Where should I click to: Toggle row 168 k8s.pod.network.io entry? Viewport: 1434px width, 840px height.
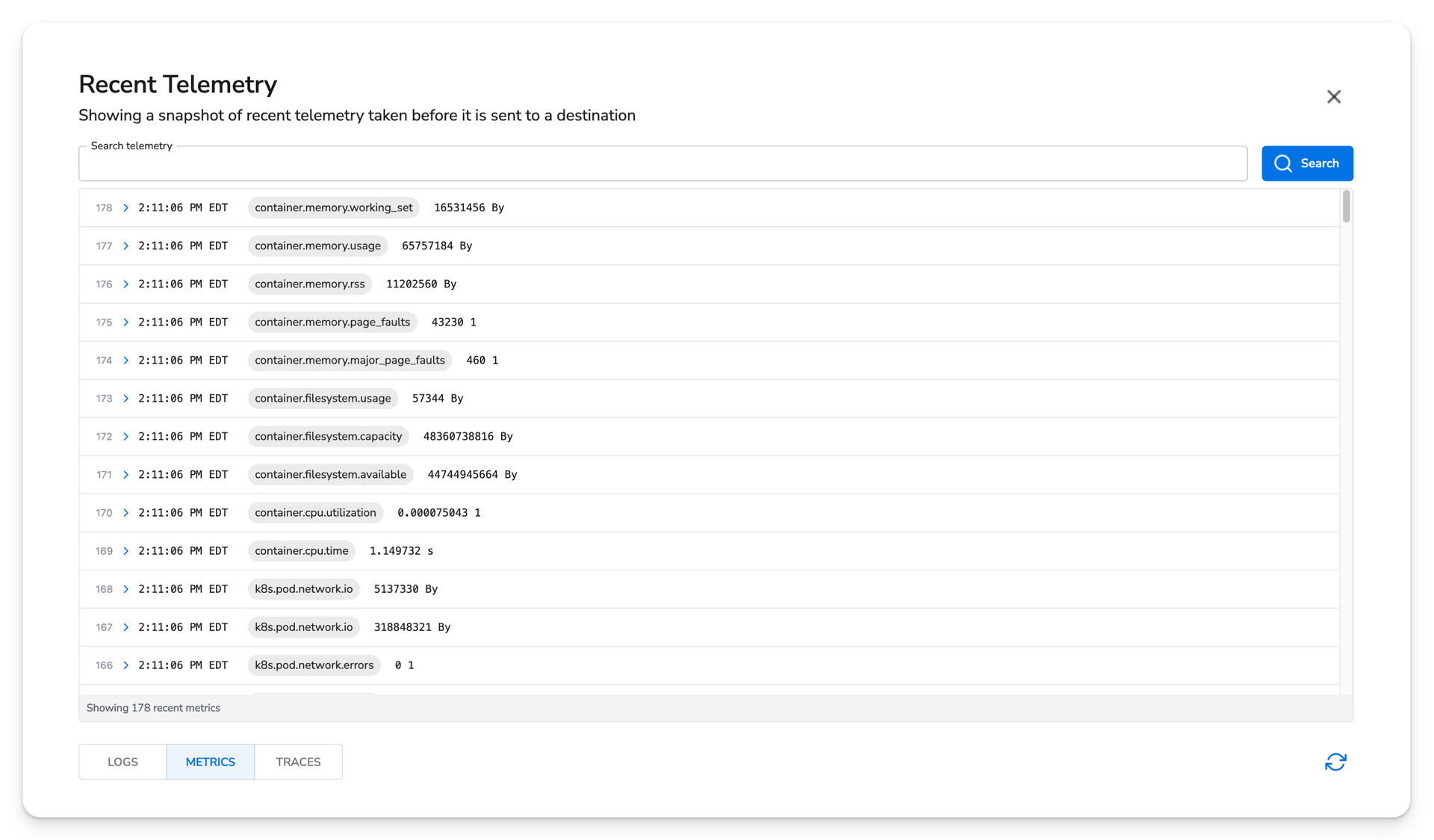pyautogui.click(x=125, y=588)
